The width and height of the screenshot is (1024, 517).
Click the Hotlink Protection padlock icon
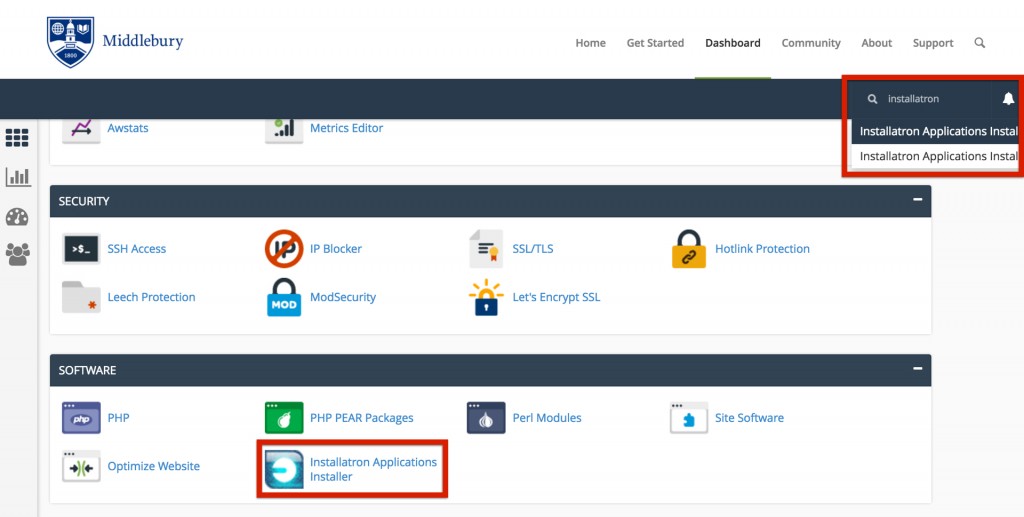(x=689, y=249)
